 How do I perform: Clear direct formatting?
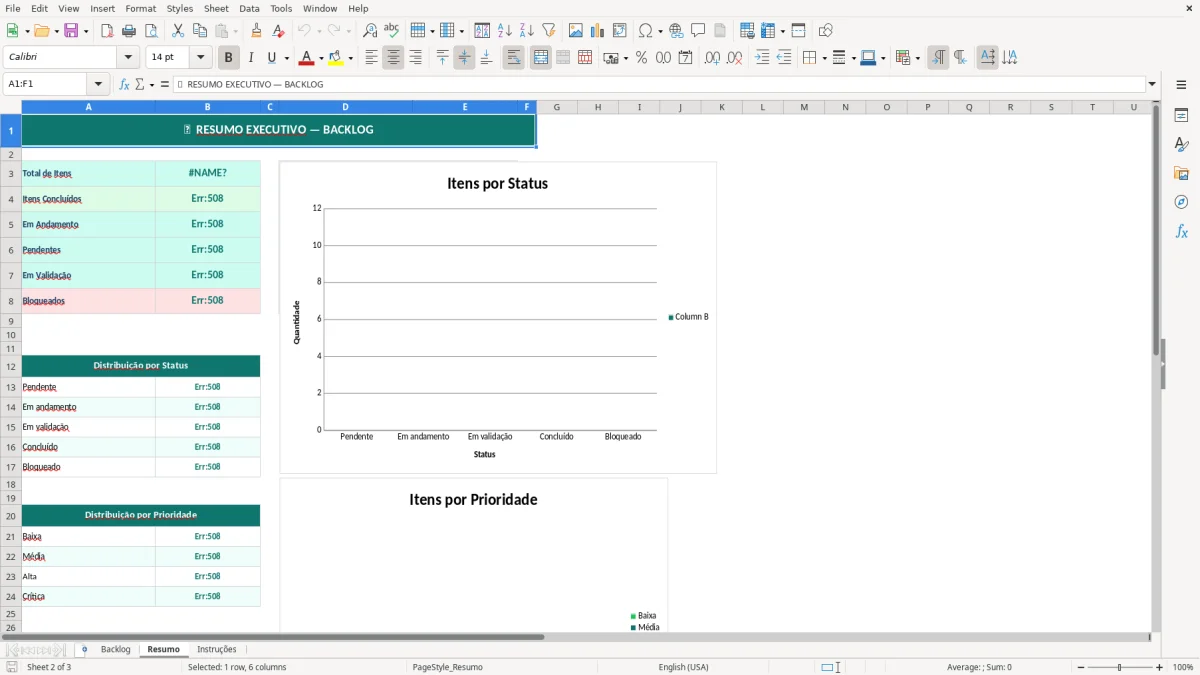(x=278, y=31)
